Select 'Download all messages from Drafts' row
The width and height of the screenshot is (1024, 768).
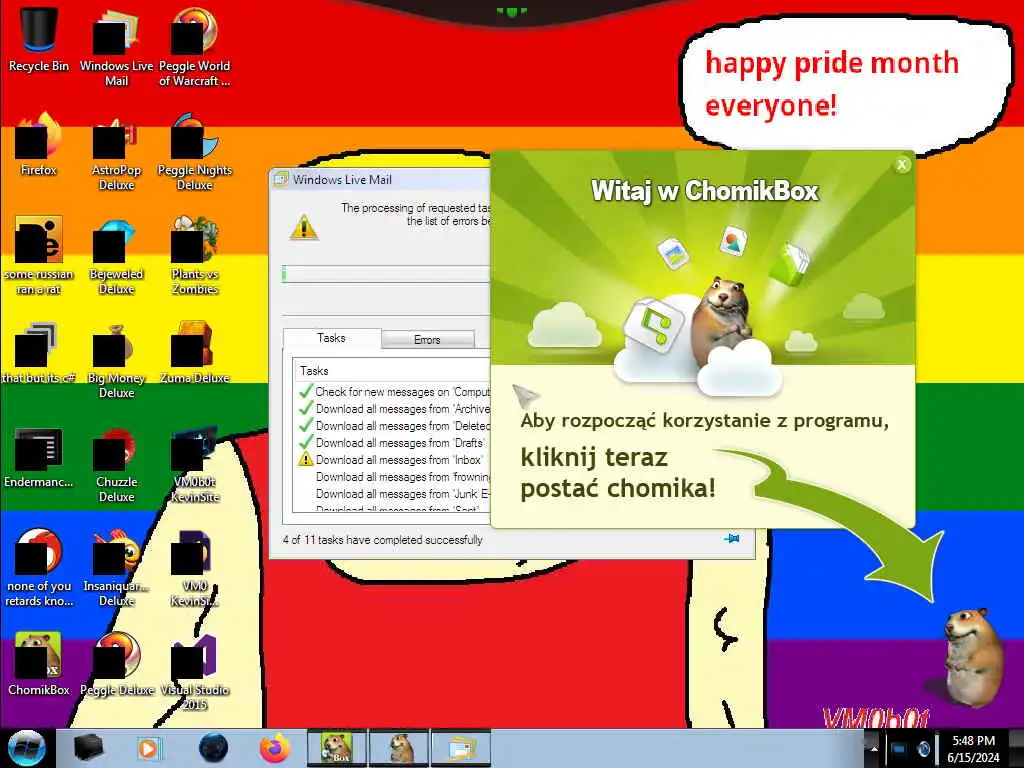(394, 443)
